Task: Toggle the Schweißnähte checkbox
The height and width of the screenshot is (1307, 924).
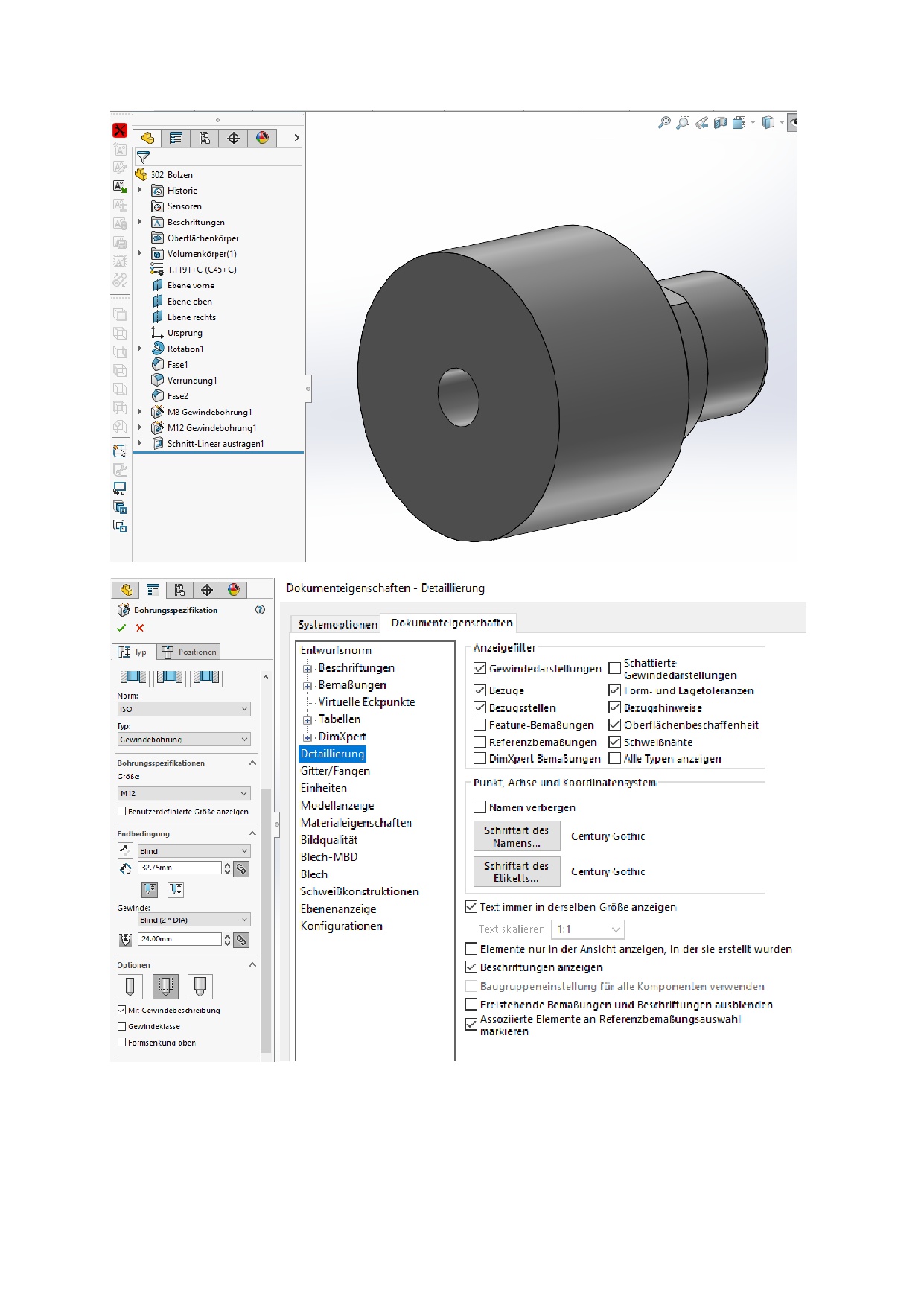Action: coord(615,742)
